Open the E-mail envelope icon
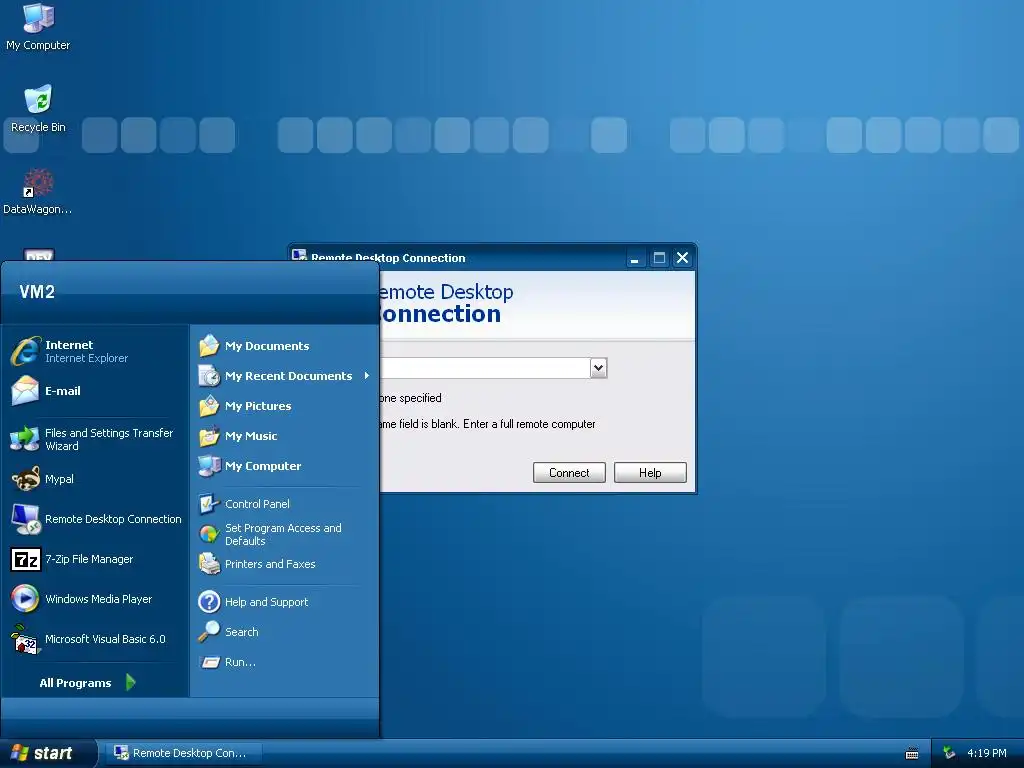Viewport: 1024px width, 768px height. [25, 391]
